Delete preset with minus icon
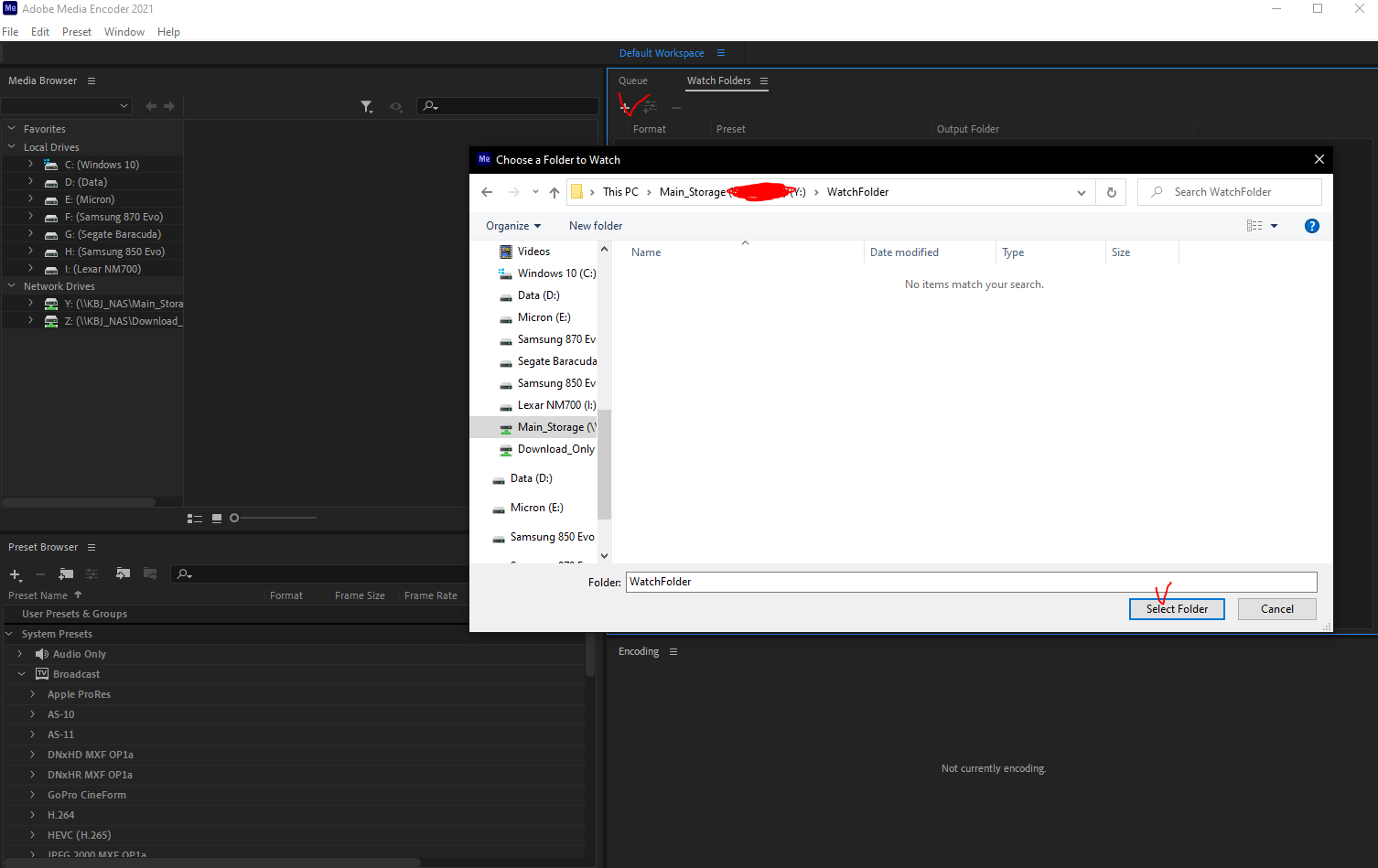The height and width of the screenshot is (868, 1378). tap(40, 574)
